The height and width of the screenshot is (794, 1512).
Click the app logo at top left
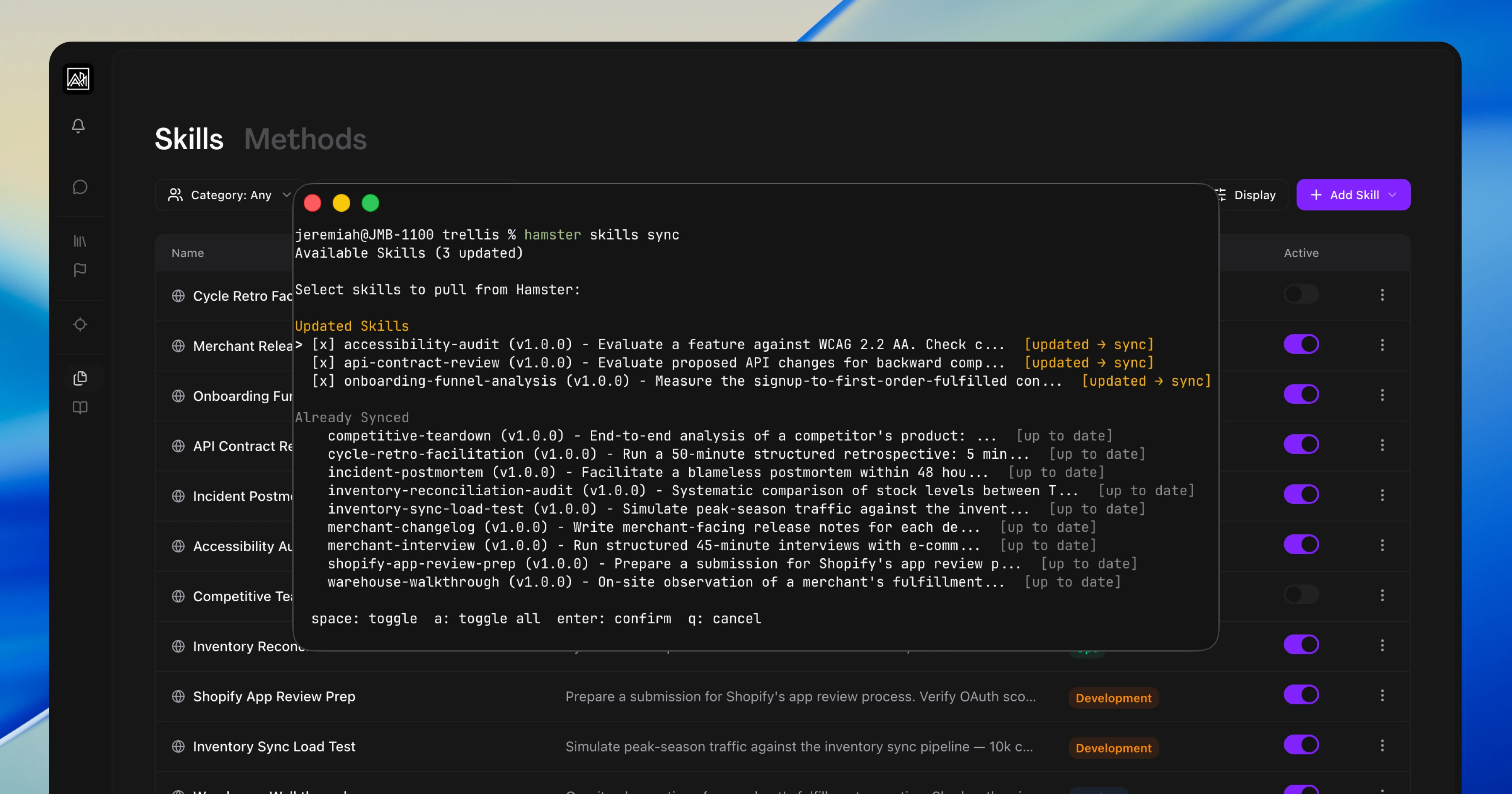[x=78, y=79]
